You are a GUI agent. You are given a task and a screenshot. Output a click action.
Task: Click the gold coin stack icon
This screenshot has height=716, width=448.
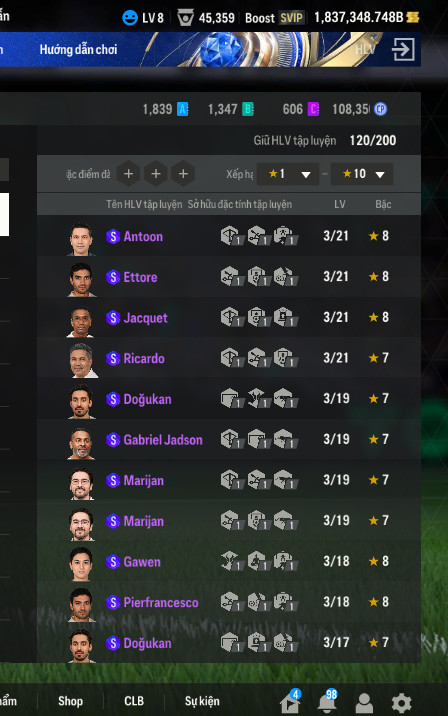[x=412, y=17]
